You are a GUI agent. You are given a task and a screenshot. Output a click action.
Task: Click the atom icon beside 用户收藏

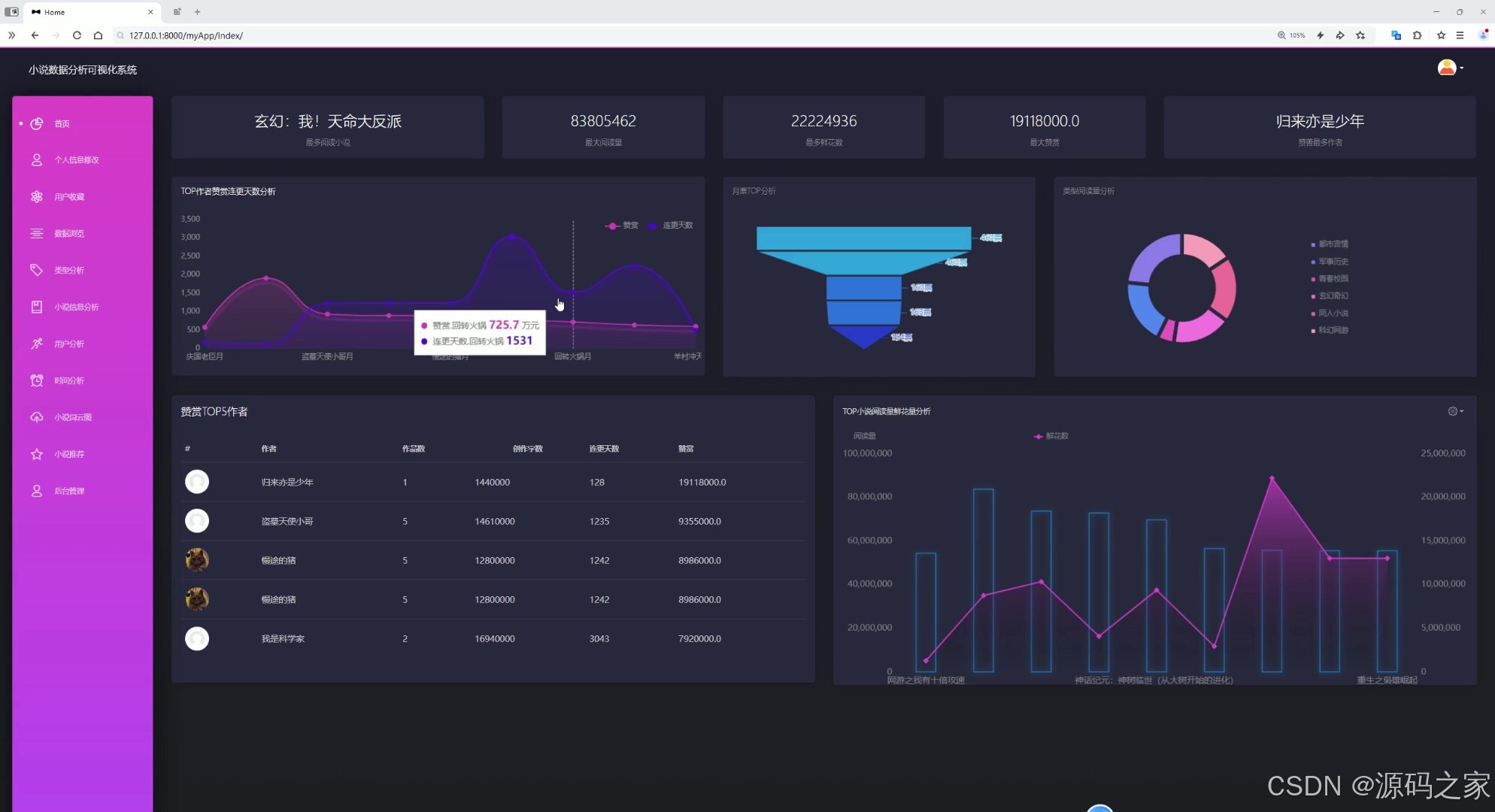36,196
